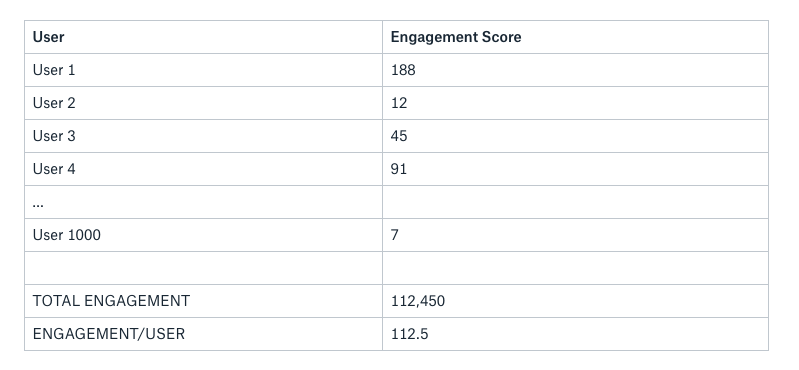Click the blank user cell above TOTAL ENGAGEMENT
The width and height of the screenshot is (799, 370).
[x=203, y=268]
